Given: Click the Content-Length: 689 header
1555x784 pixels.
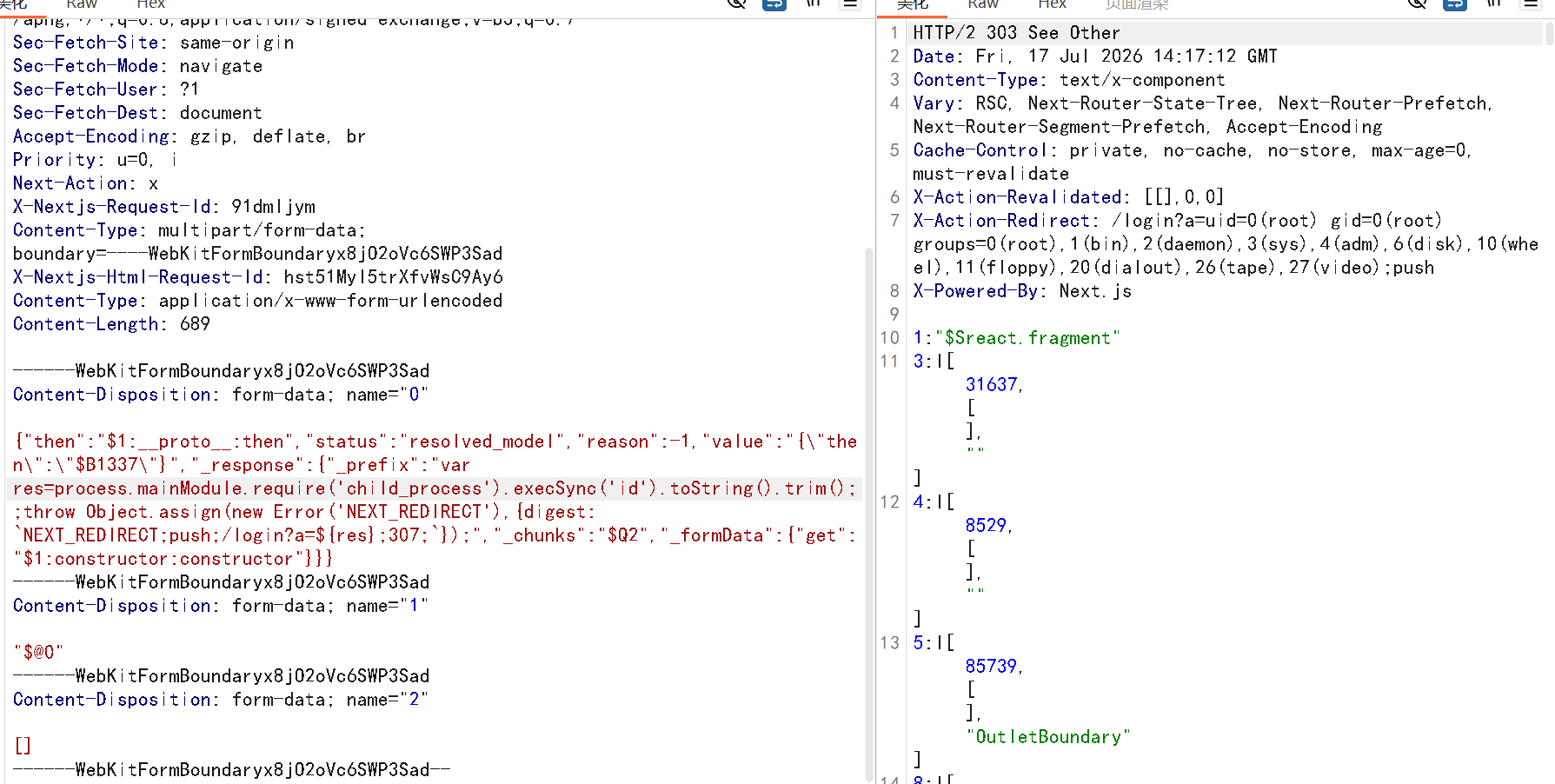Looking at the screenshot, I should tap(111, 324).
